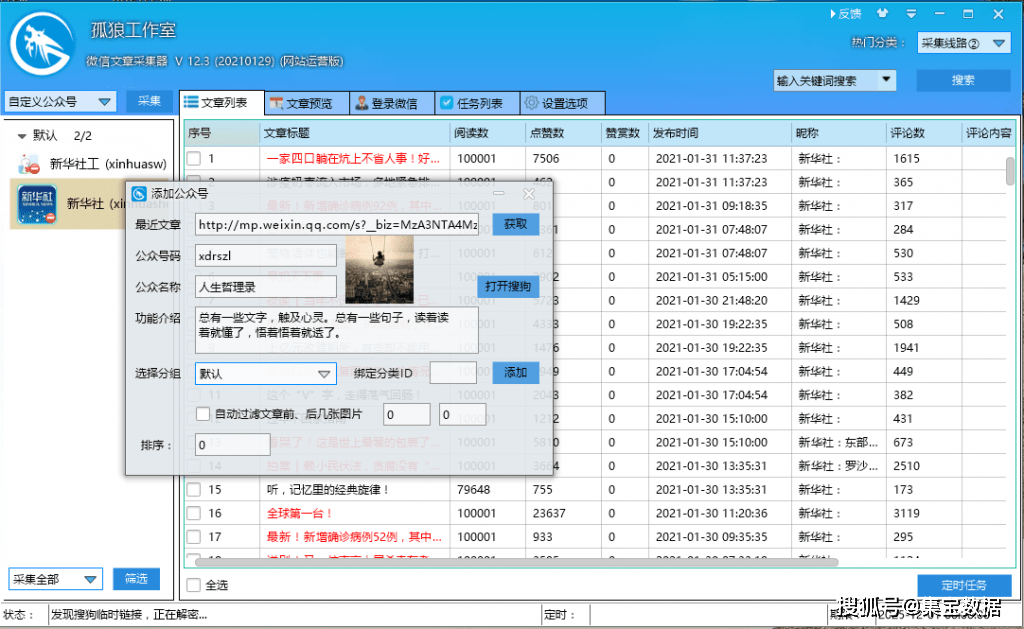Click the nickname cell 新华社：罗沙...
The height and width of the screenshot is (629, 1024).
pos(838,466)
